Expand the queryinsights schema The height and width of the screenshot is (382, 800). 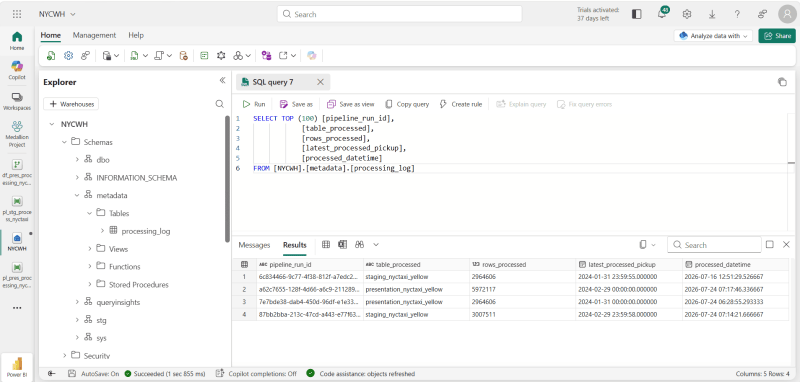pos(77,302)
